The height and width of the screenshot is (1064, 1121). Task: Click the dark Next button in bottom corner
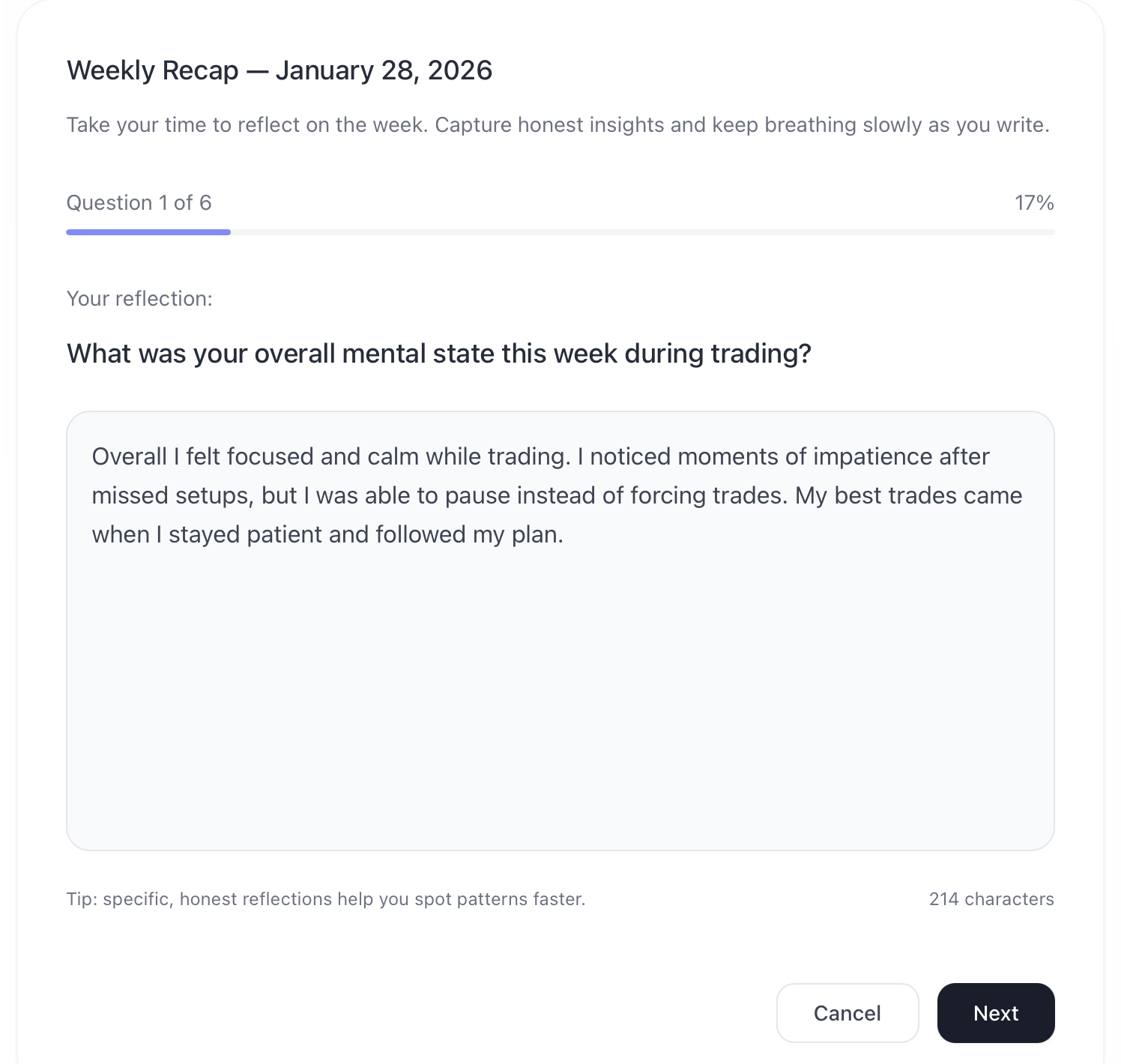tap(995, 1013)
